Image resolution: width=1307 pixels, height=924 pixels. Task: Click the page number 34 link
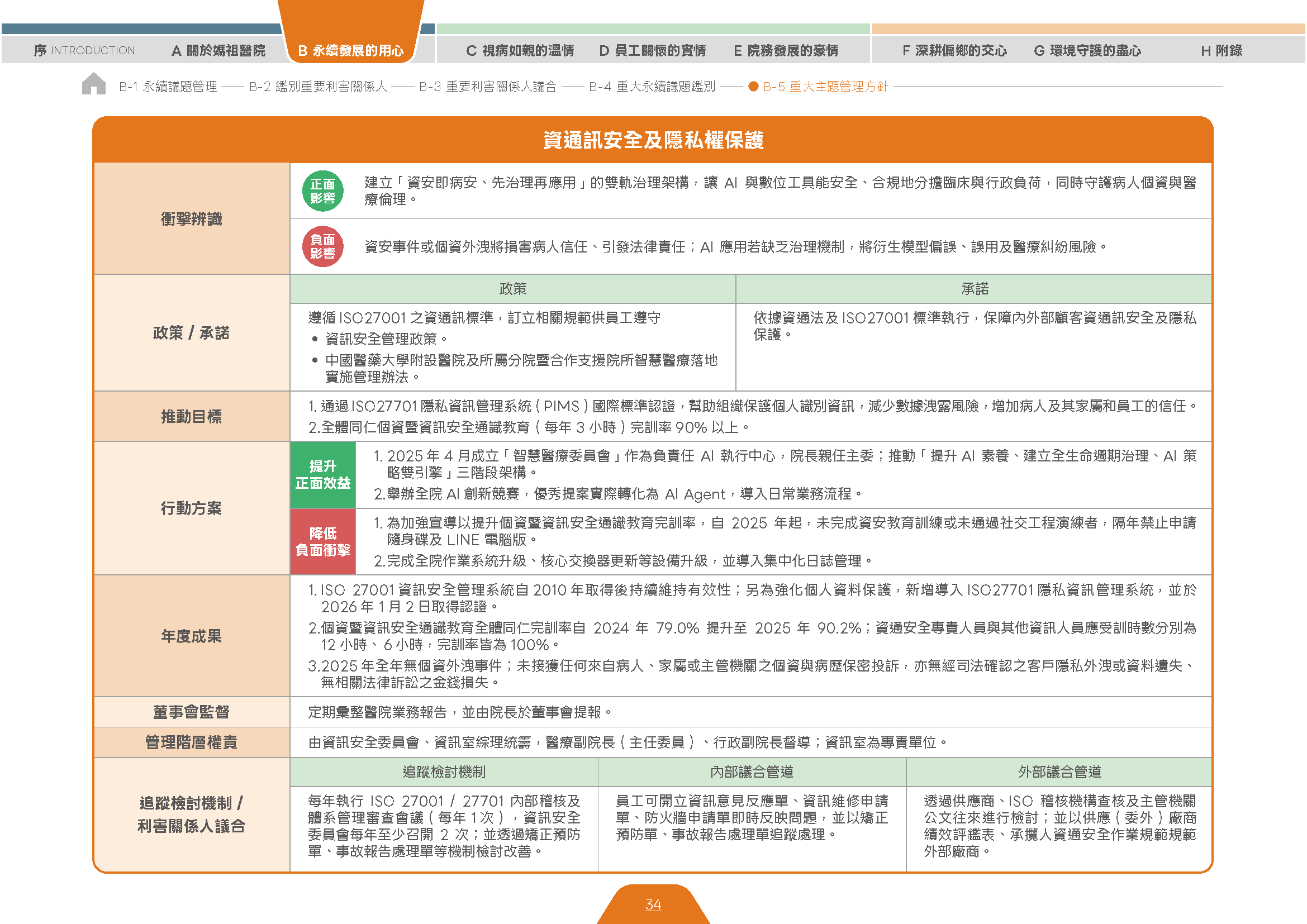click(x=653, y=904)
